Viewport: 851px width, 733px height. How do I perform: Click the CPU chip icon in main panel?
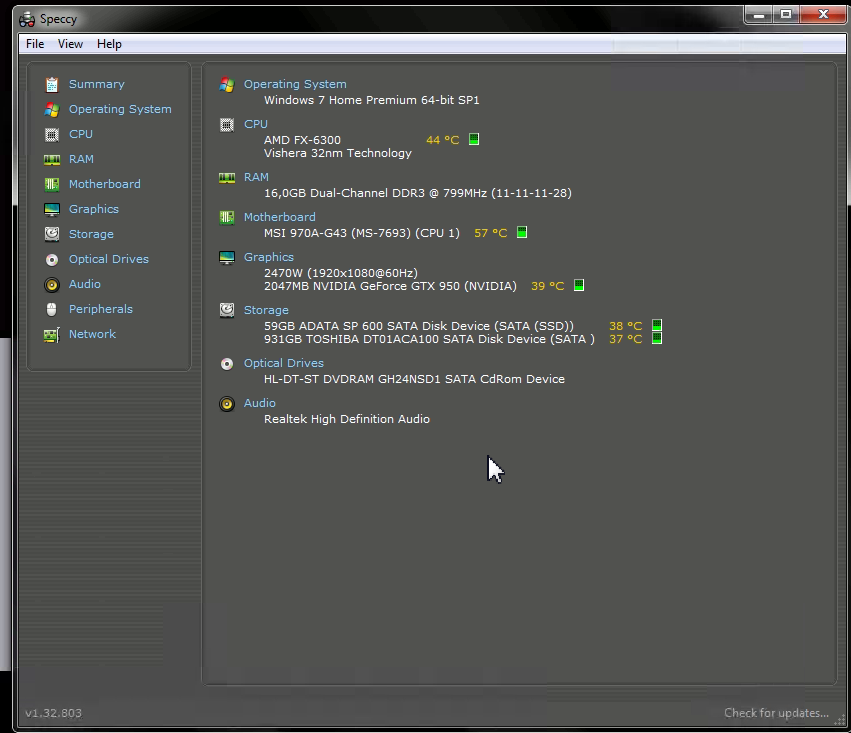point(227,125)
